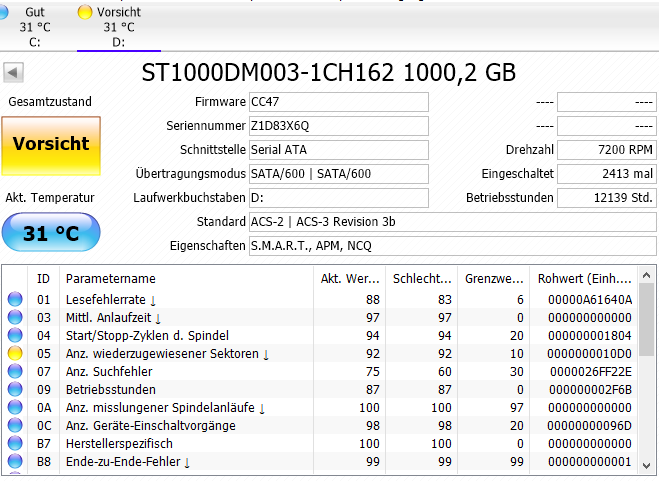
Task: Click the Gesamtzustand label
Action: (x=50, y=102)
